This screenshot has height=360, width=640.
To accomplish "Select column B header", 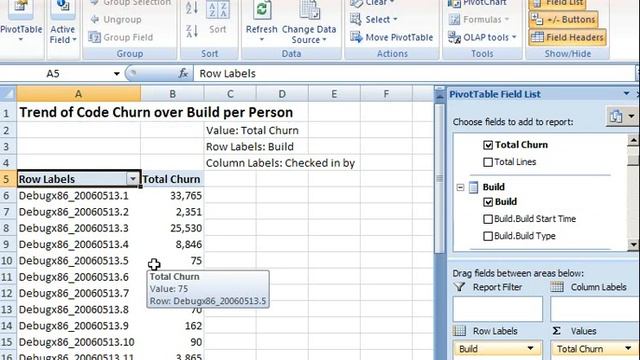I will (x=172, y=94).
